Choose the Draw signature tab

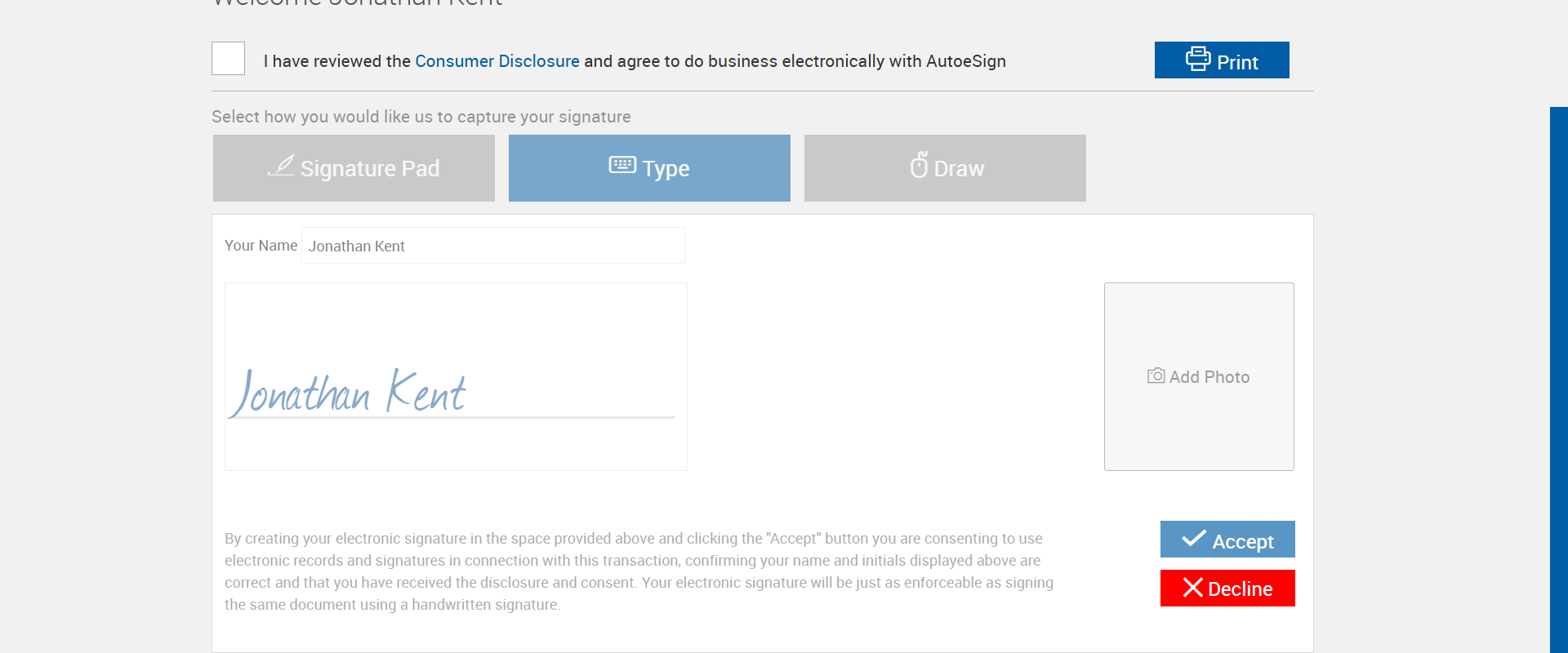(945, 168)
